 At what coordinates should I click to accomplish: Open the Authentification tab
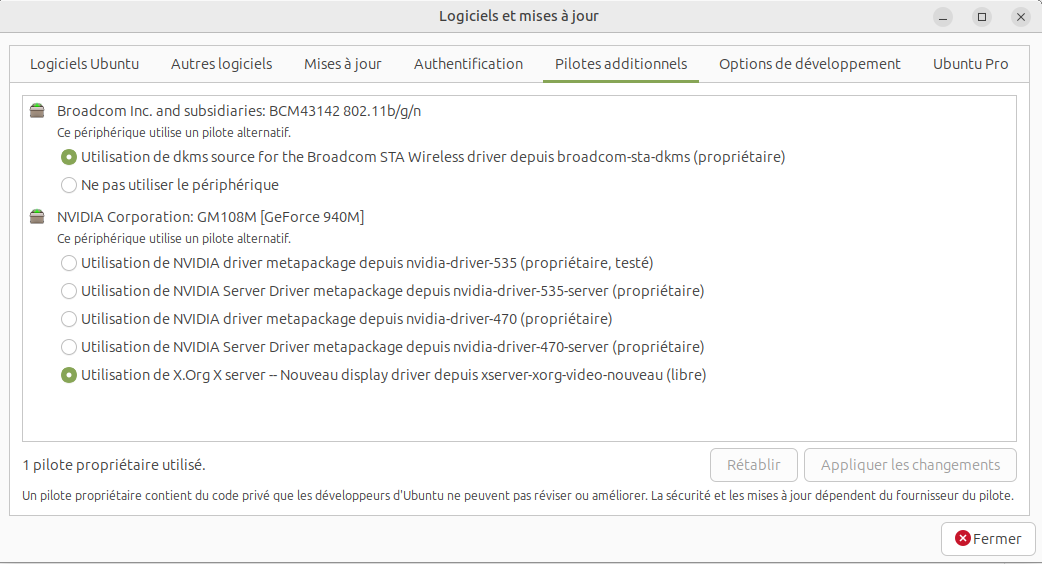[469, 64]
